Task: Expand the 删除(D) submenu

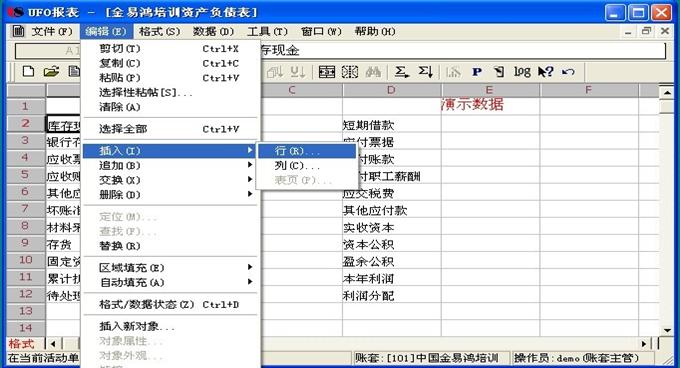Action: [171, 195]
